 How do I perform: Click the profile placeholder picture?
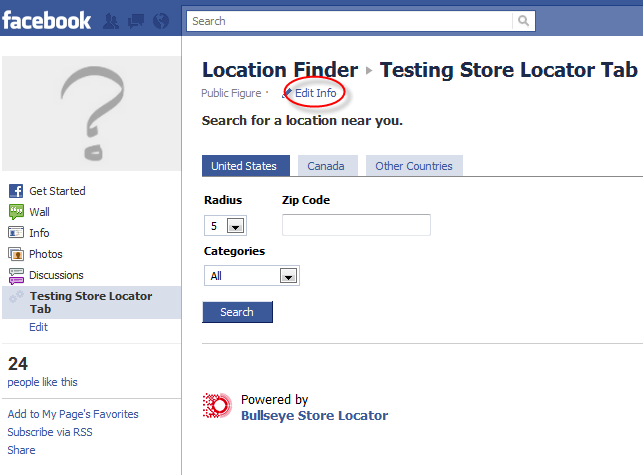[x=91, y=114]
